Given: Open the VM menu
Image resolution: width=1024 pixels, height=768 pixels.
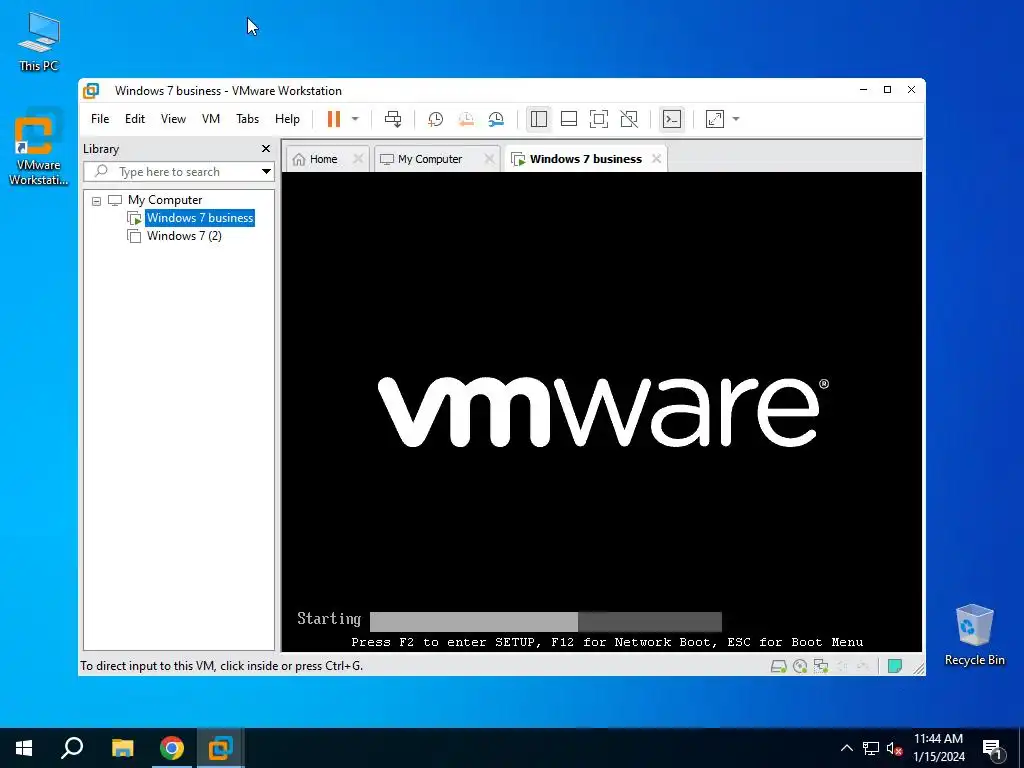Looking at the screenshot, I should tap(211, 119).
